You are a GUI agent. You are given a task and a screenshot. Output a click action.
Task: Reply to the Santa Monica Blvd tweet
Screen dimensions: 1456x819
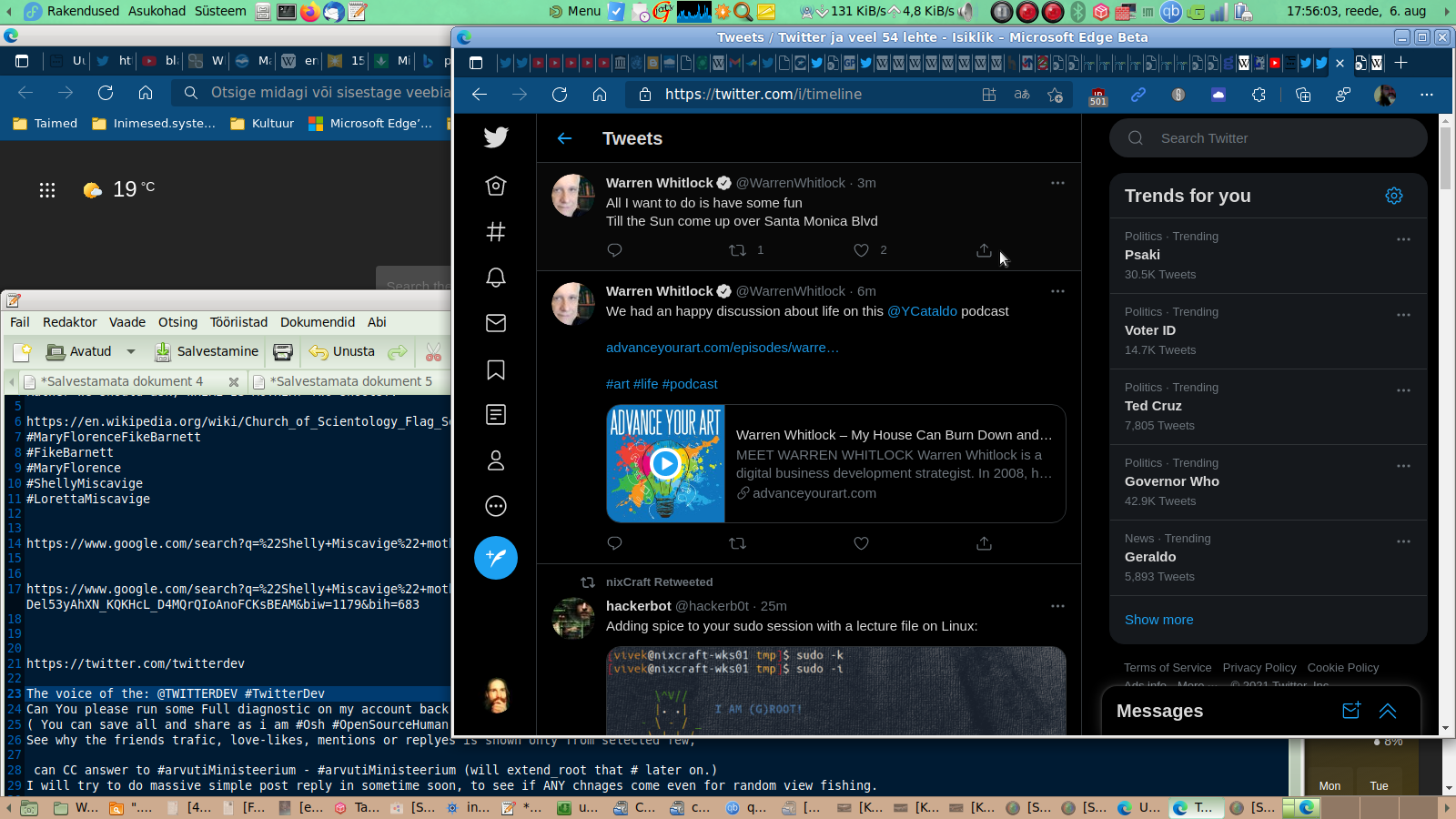click(x=614, y=250)
